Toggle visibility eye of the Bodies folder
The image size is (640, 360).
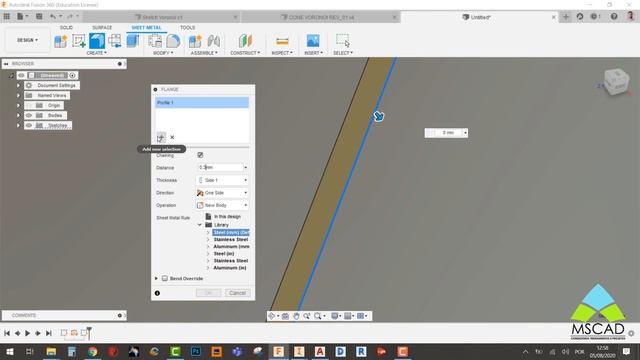pyautogui.click(x=29, y=116)
